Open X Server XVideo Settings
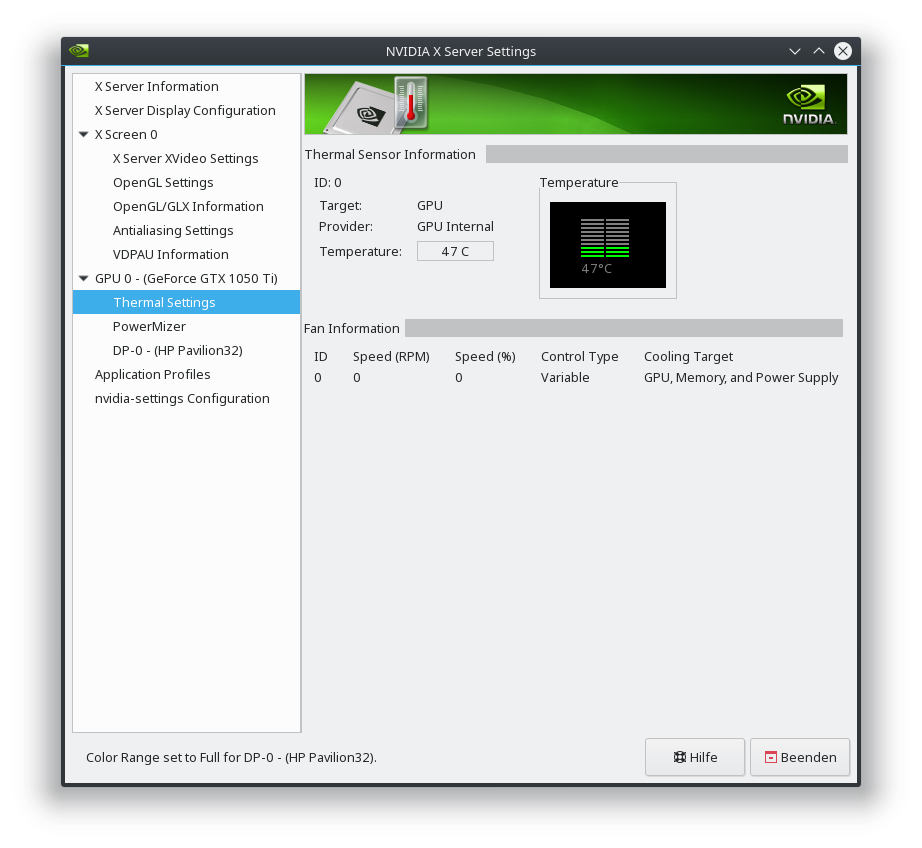 pyautogui.click(x=185, y=159)
